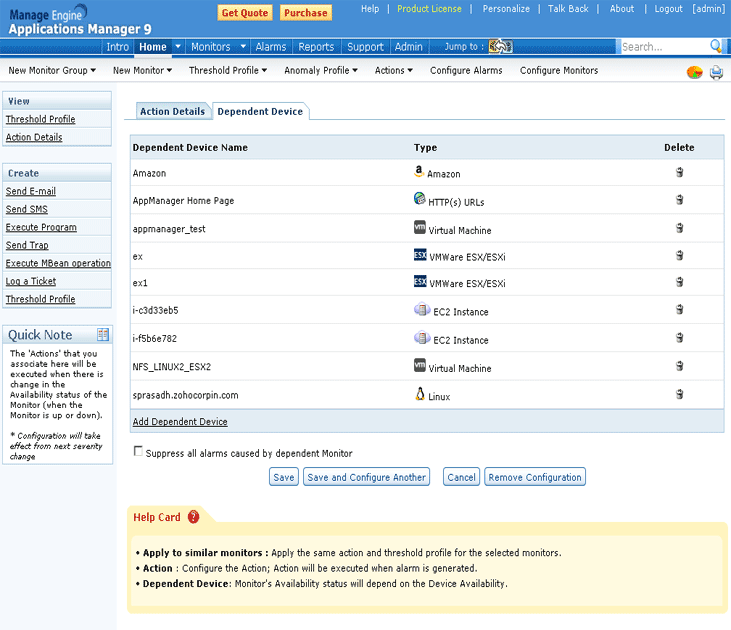Click the Virtual Machine icon for appmanager_test
This screenshot has height=630, width=731.
click(420, 227)
